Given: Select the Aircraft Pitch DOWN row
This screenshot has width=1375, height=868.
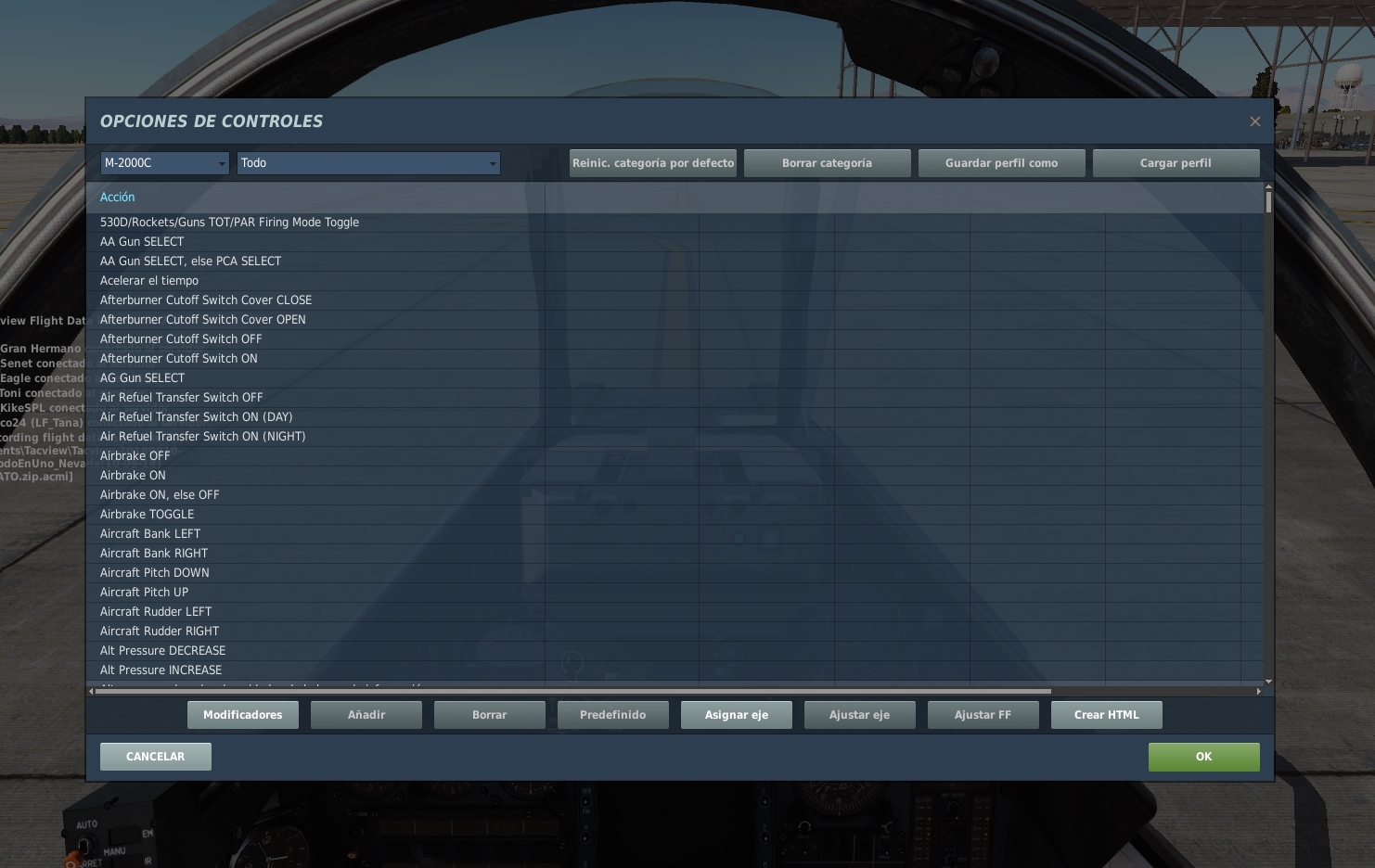Looking at the screenshot, I should pyautogui.click(x=675, y=573).
